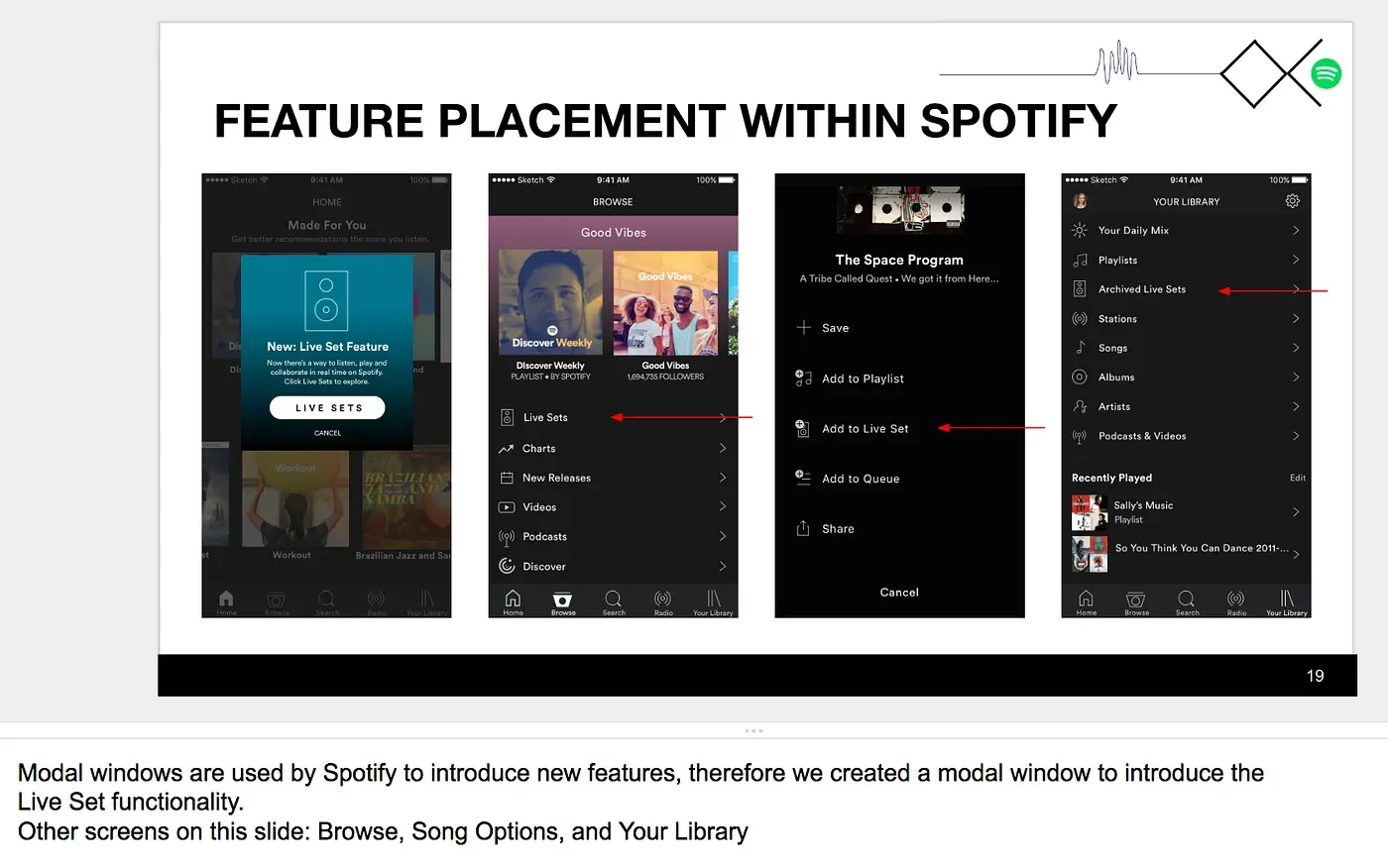Open the Live Sets row in Browse
The height and width of the screenshot is (868, 1388).
(x=613, y=417)
